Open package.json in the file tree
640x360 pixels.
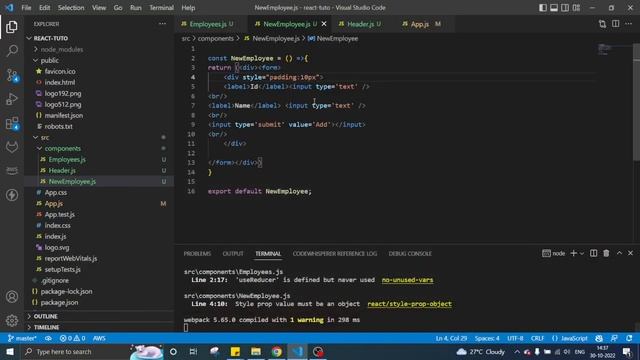[100, 302]
